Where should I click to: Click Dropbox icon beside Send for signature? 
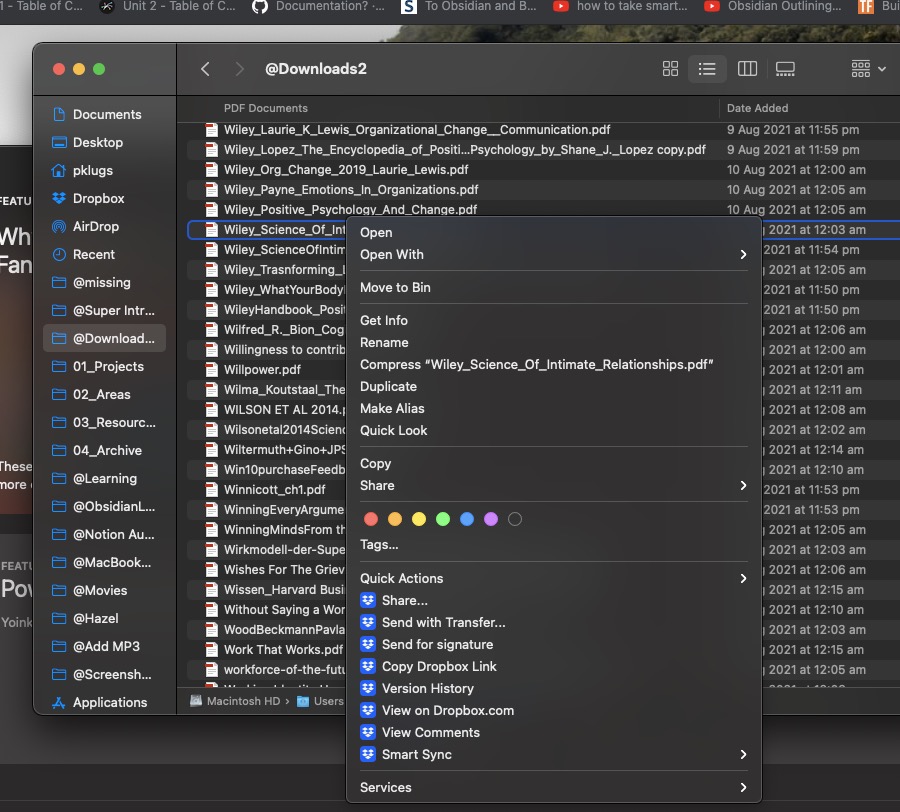(368, 644)
